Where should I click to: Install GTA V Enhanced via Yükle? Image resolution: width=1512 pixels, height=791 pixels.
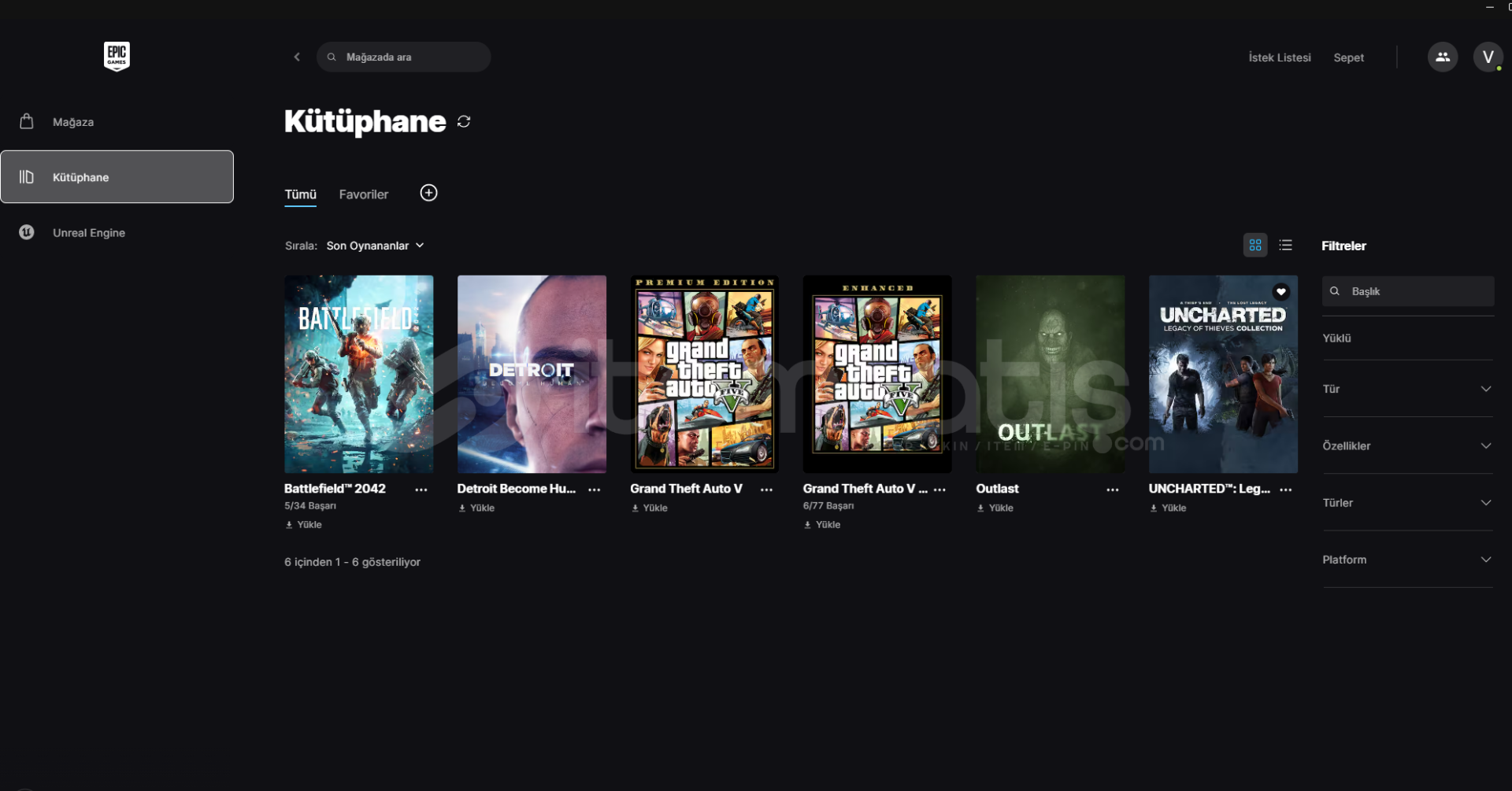(x=822, y=525)
